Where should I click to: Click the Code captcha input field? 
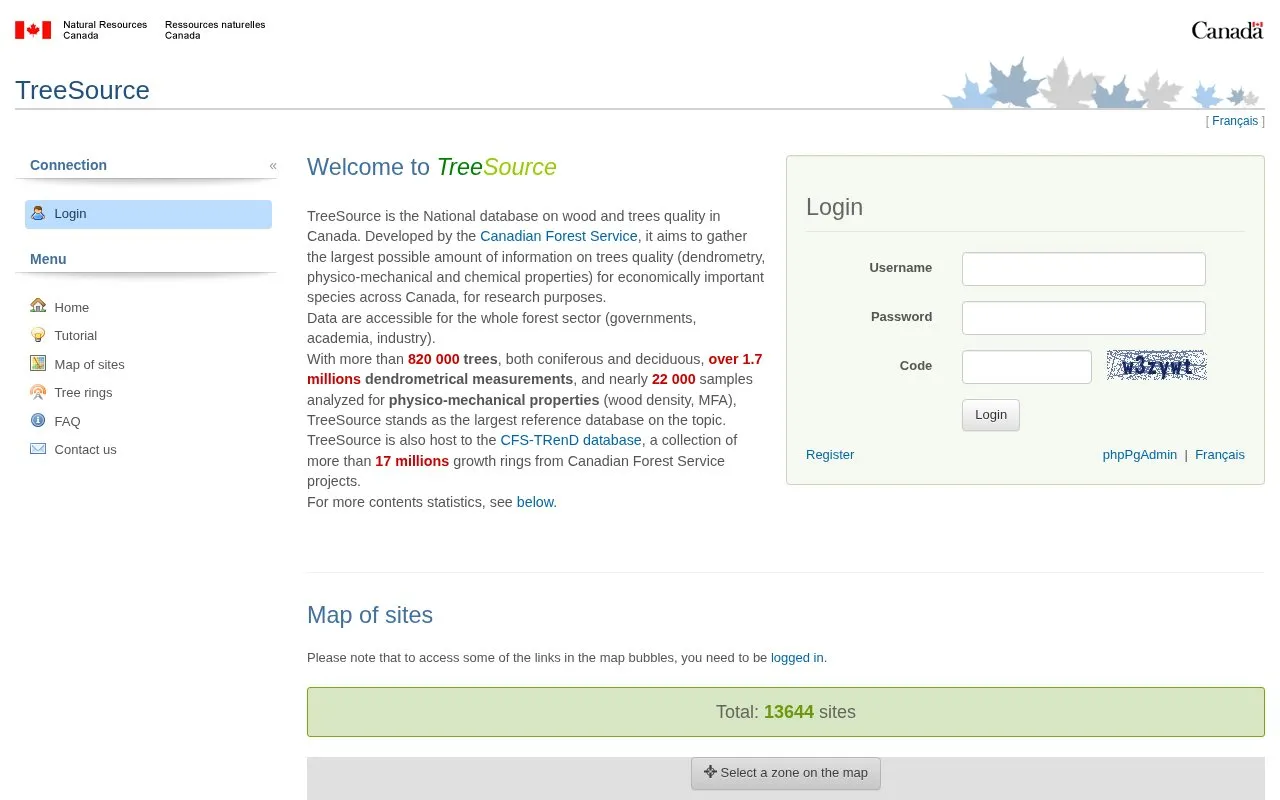coord(1027,367)
